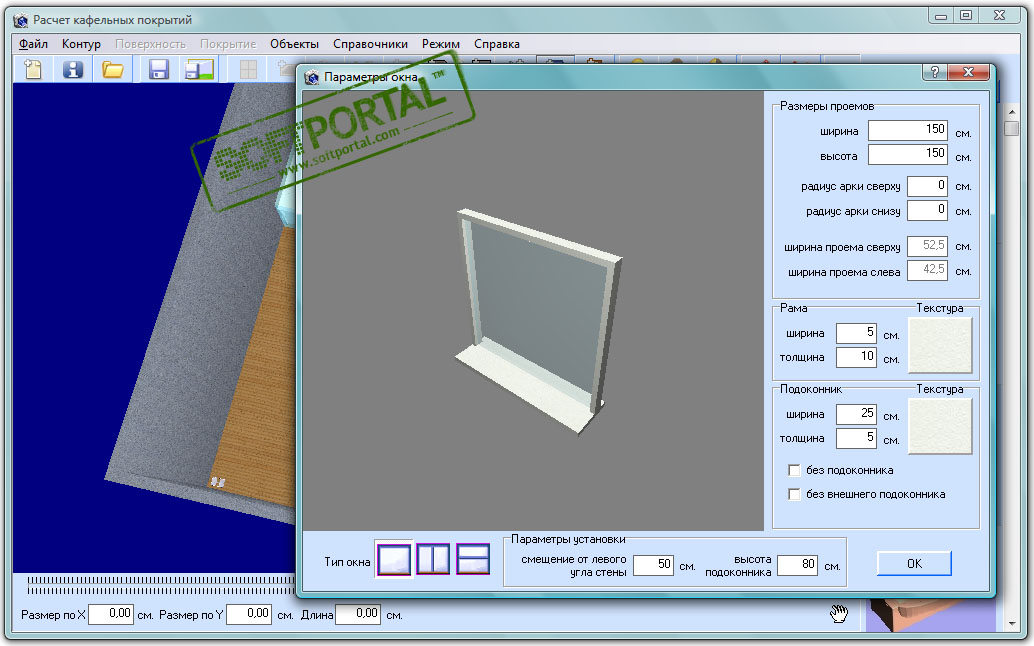
Task: Open project via the folder toolbar icon
Action: click(x=112, y=69)
